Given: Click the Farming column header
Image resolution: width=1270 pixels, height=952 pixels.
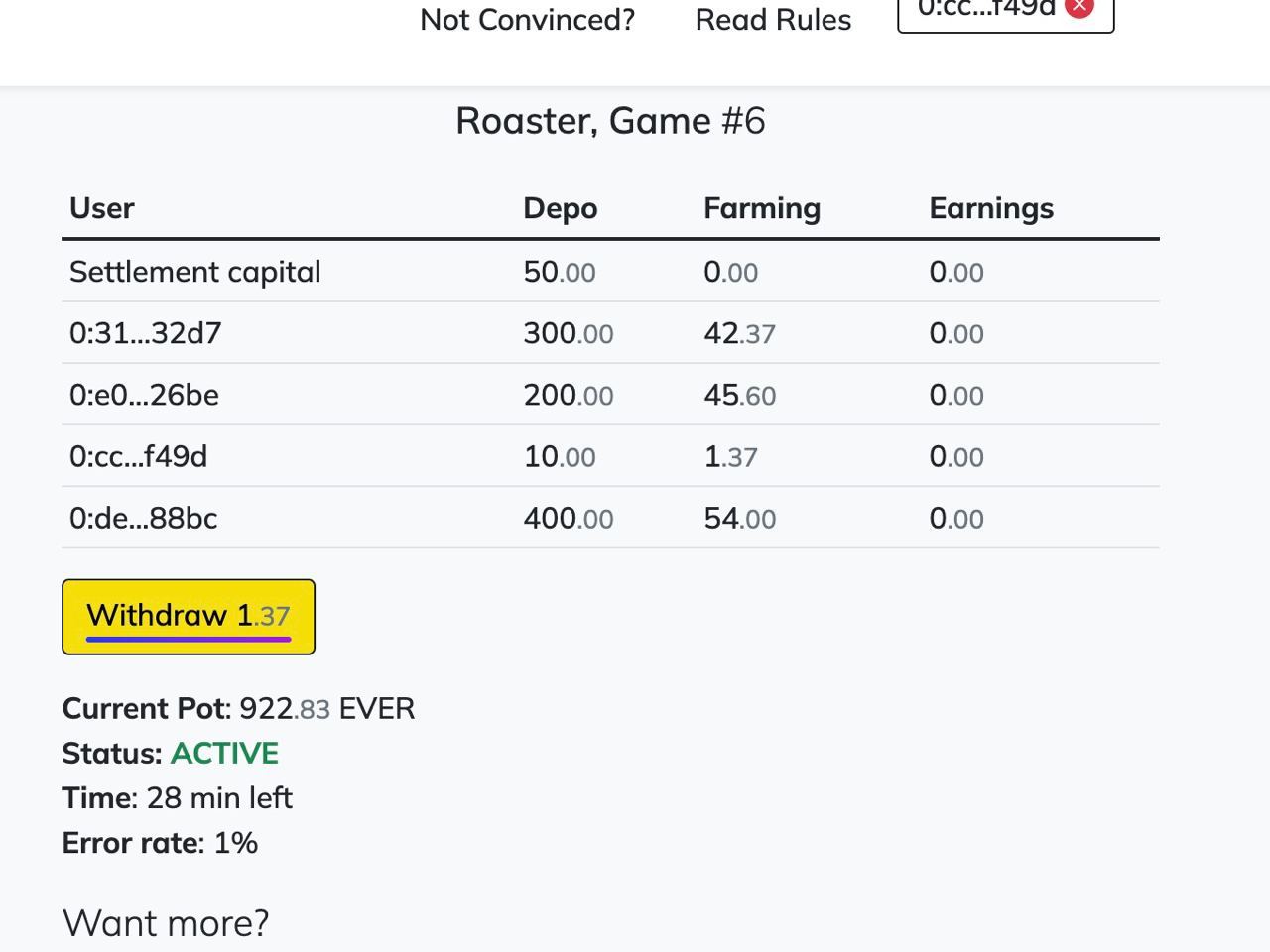Looking at the screenshot, I should (x=761, y=208).
